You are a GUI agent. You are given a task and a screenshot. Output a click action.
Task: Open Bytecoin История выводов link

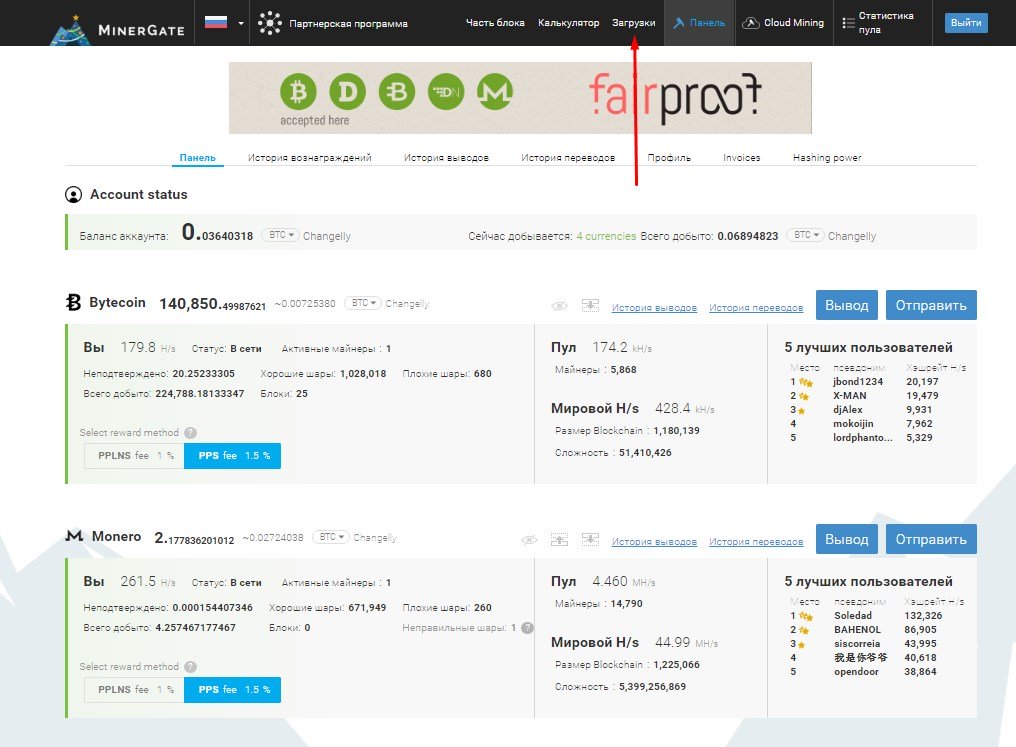(654, 308)
